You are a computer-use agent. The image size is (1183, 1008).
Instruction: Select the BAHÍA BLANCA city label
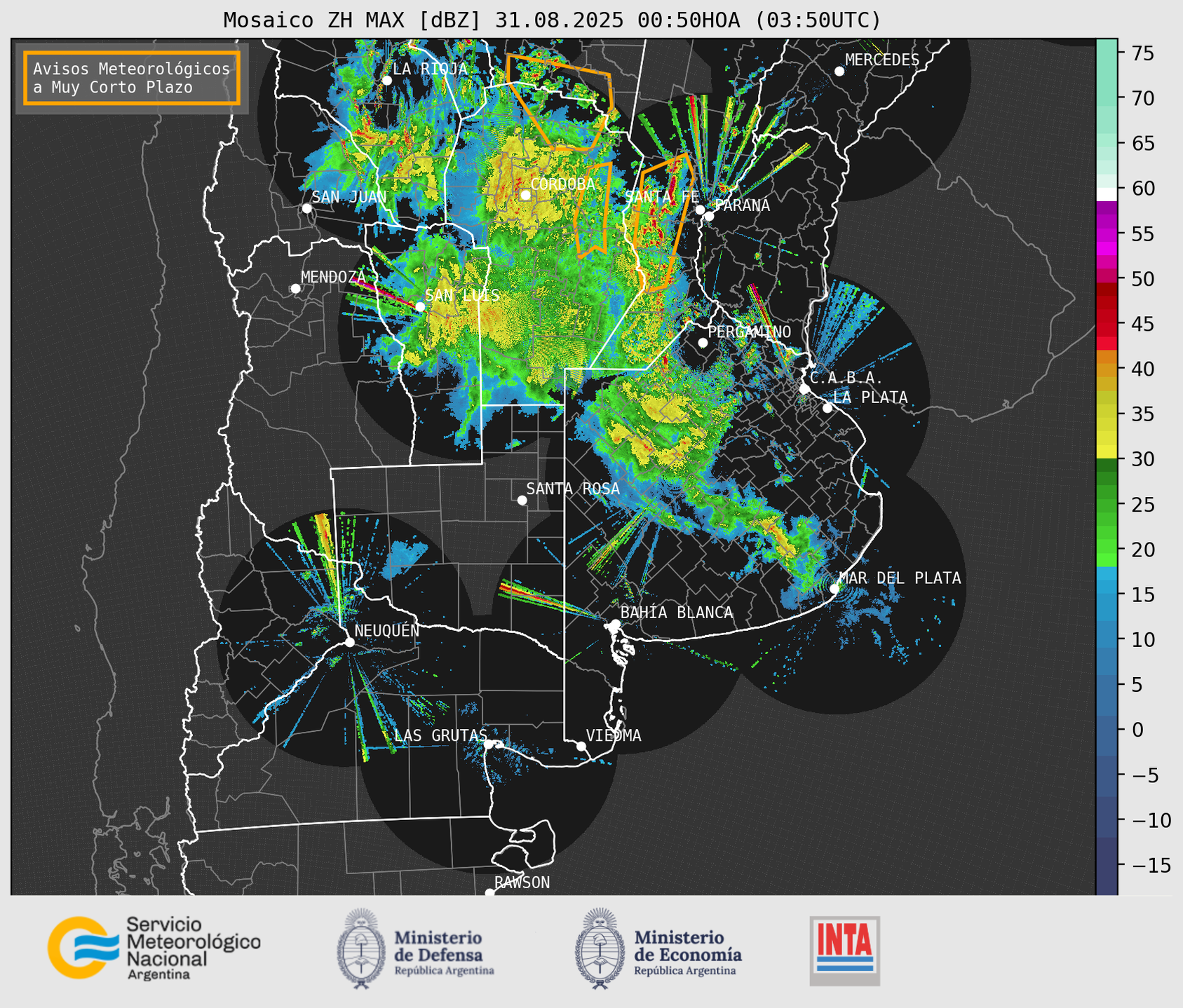click(677, 613)
